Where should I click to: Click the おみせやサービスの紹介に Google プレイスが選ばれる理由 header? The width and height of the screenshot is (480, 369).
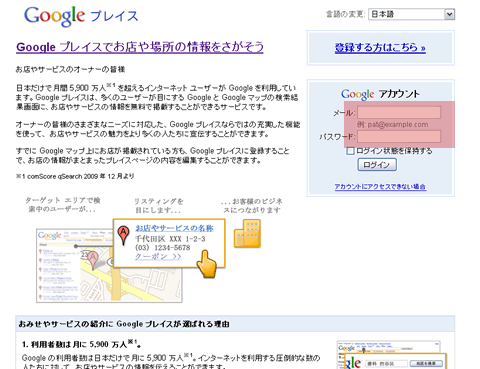pyautogui.click(x=124, y=324)
